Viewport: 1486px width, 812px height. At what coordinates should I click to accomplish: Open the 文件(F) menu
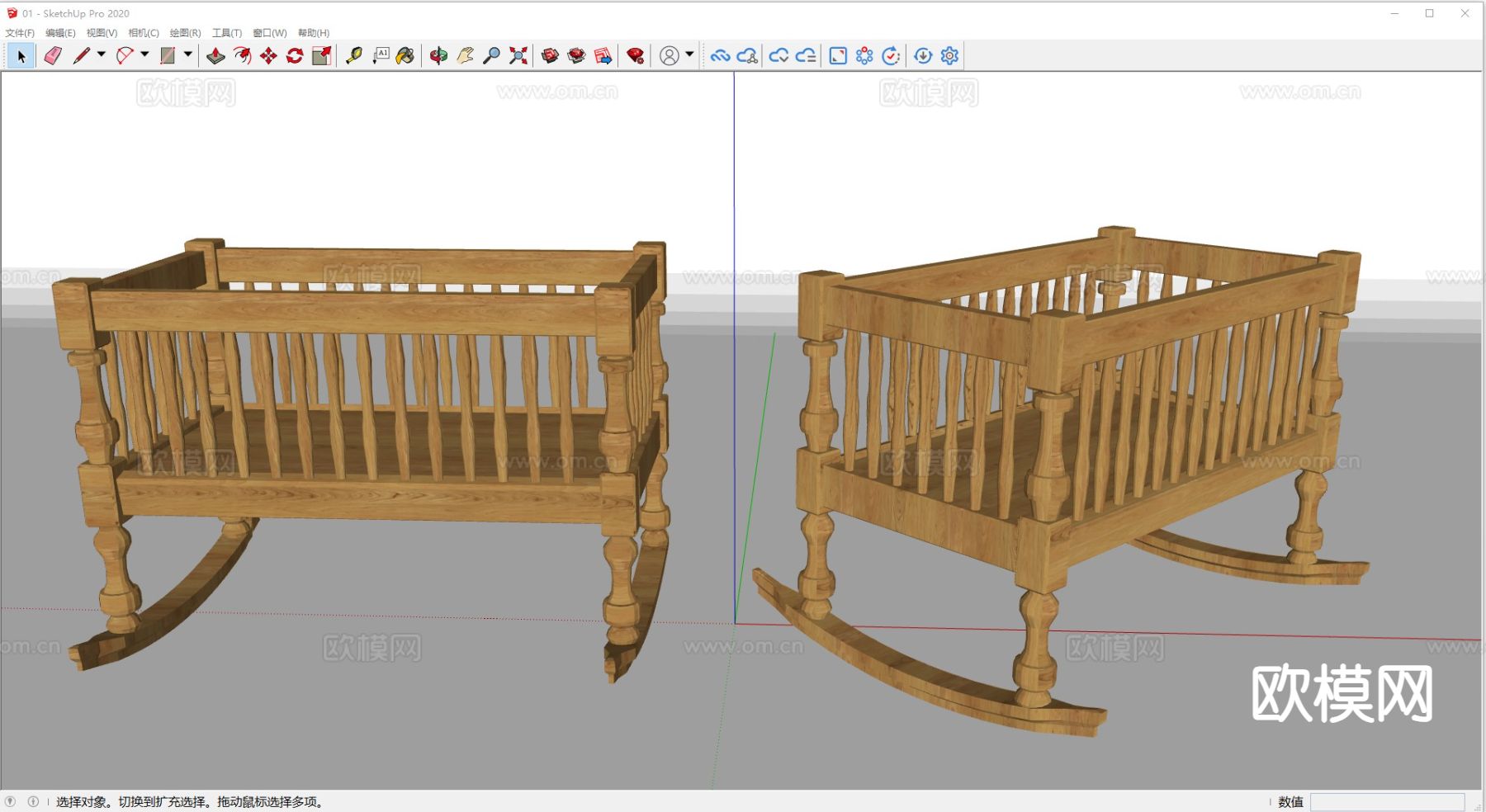pyautogui.click(x=20, y=33)
